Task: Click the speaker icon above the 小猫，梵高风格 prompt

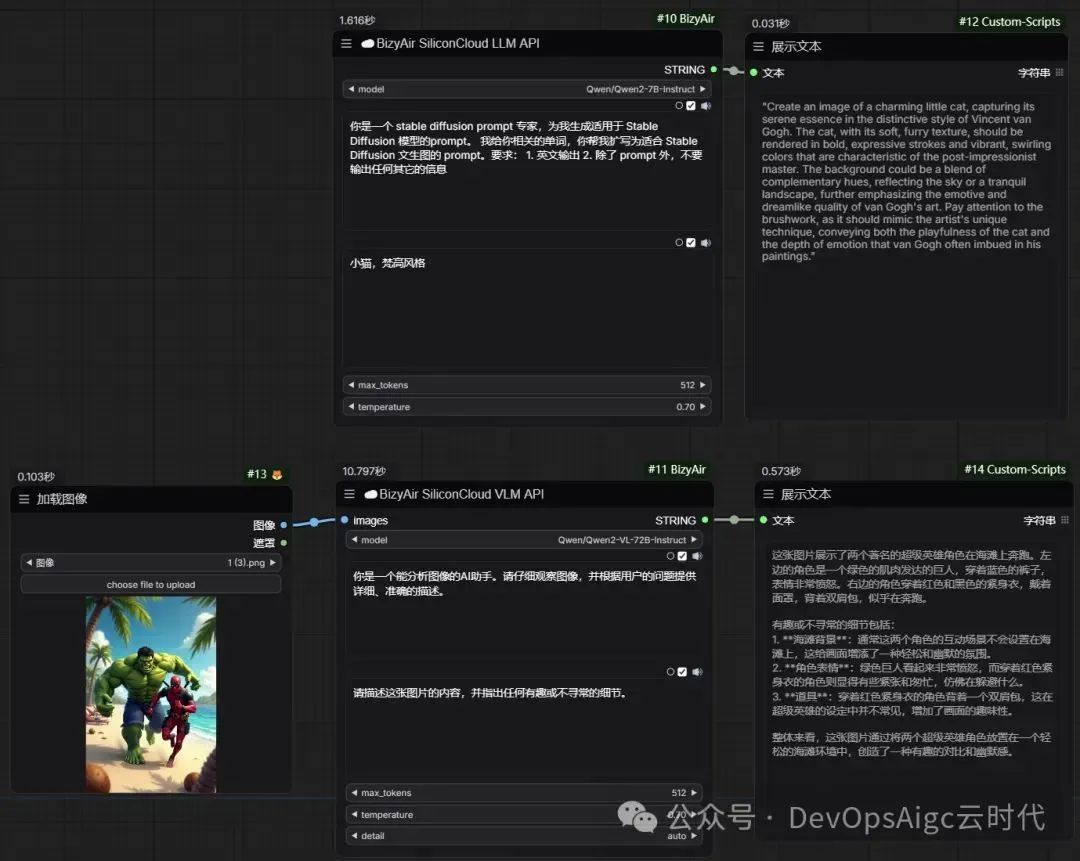Action: (706, 242)
